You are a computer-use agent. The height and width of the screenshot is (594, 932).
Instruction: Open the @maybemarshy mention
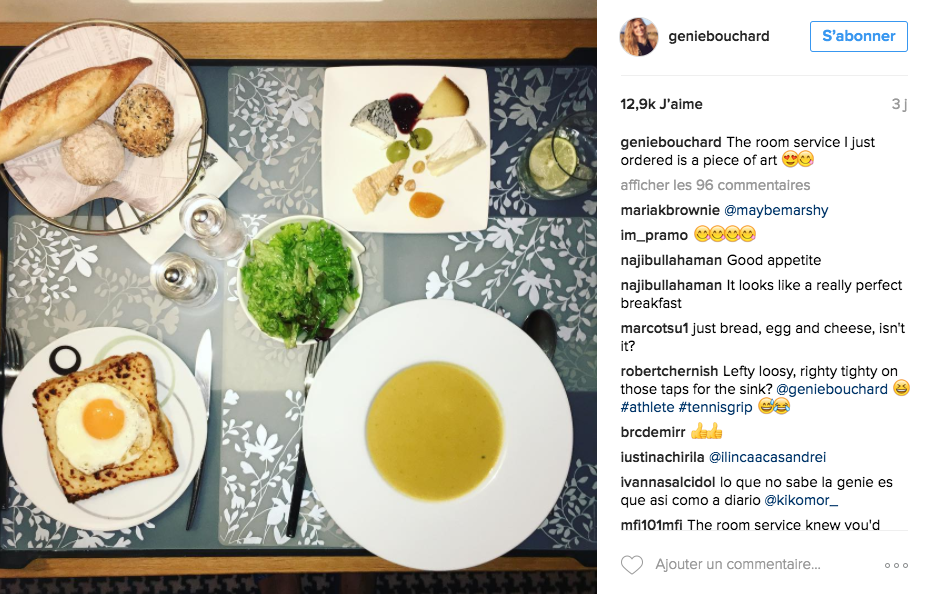click(x=776, y=210)
